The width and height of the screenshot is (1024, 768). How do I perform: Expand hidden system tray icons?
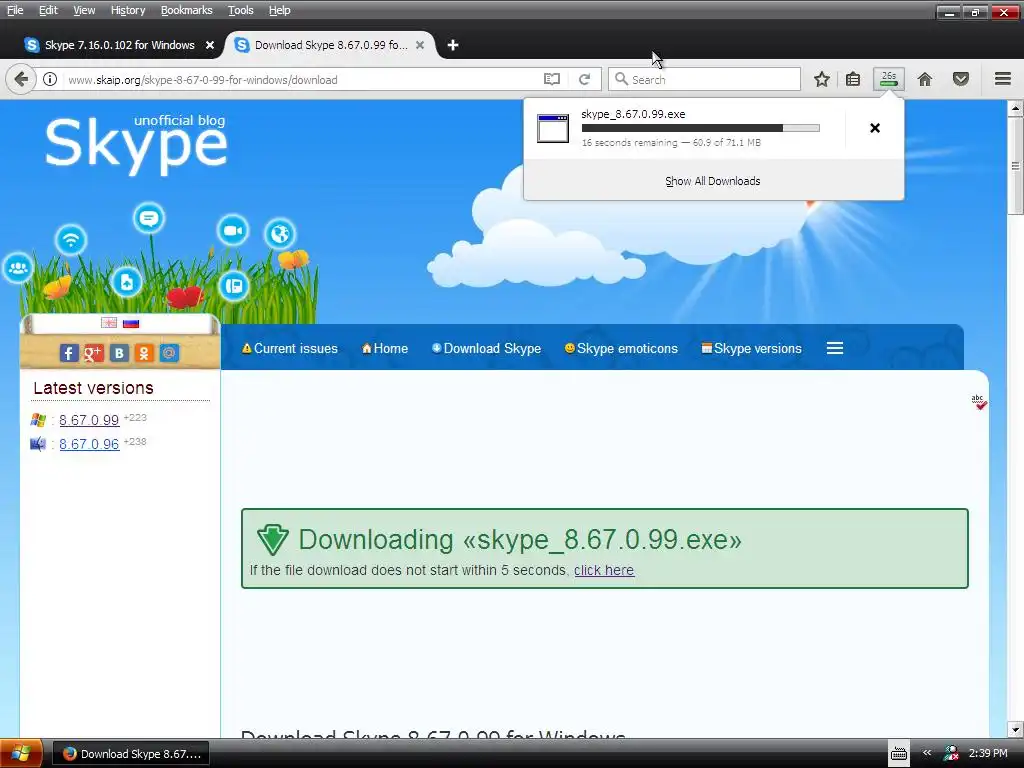click(927, 753)
